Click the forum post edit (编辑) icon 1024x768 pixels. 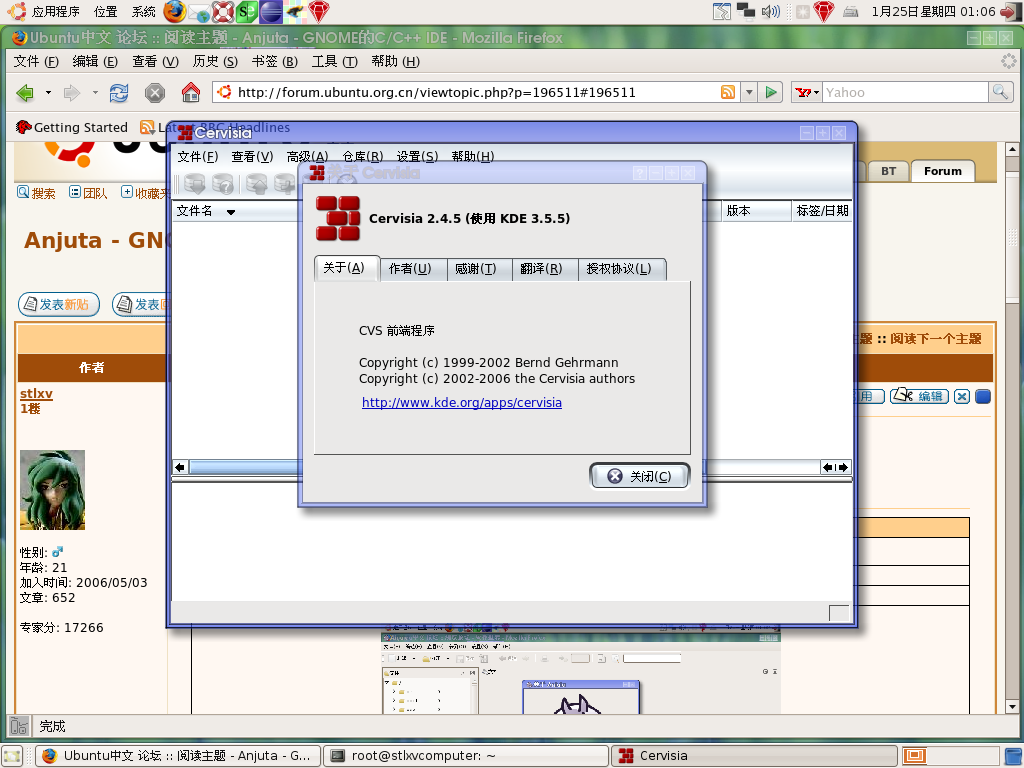[920, 396]
